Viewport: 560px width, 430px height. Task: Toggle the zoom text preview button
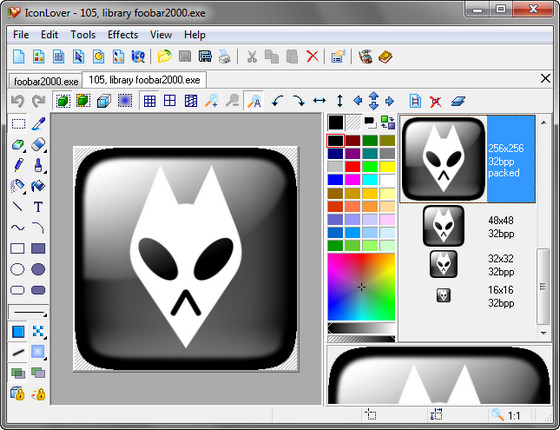pos(254,101)
